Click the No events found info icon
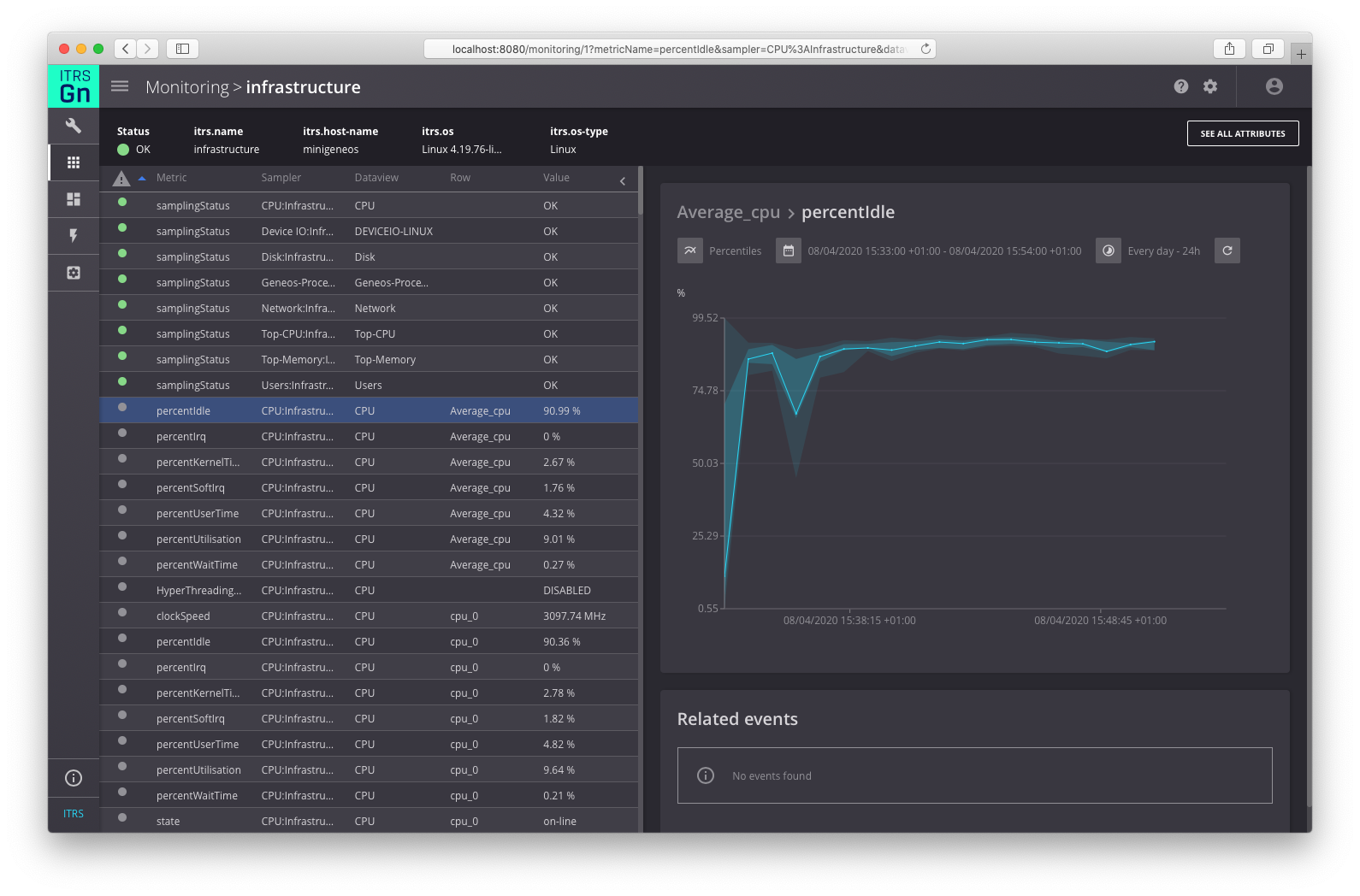1360x896 pixels. 706,775
